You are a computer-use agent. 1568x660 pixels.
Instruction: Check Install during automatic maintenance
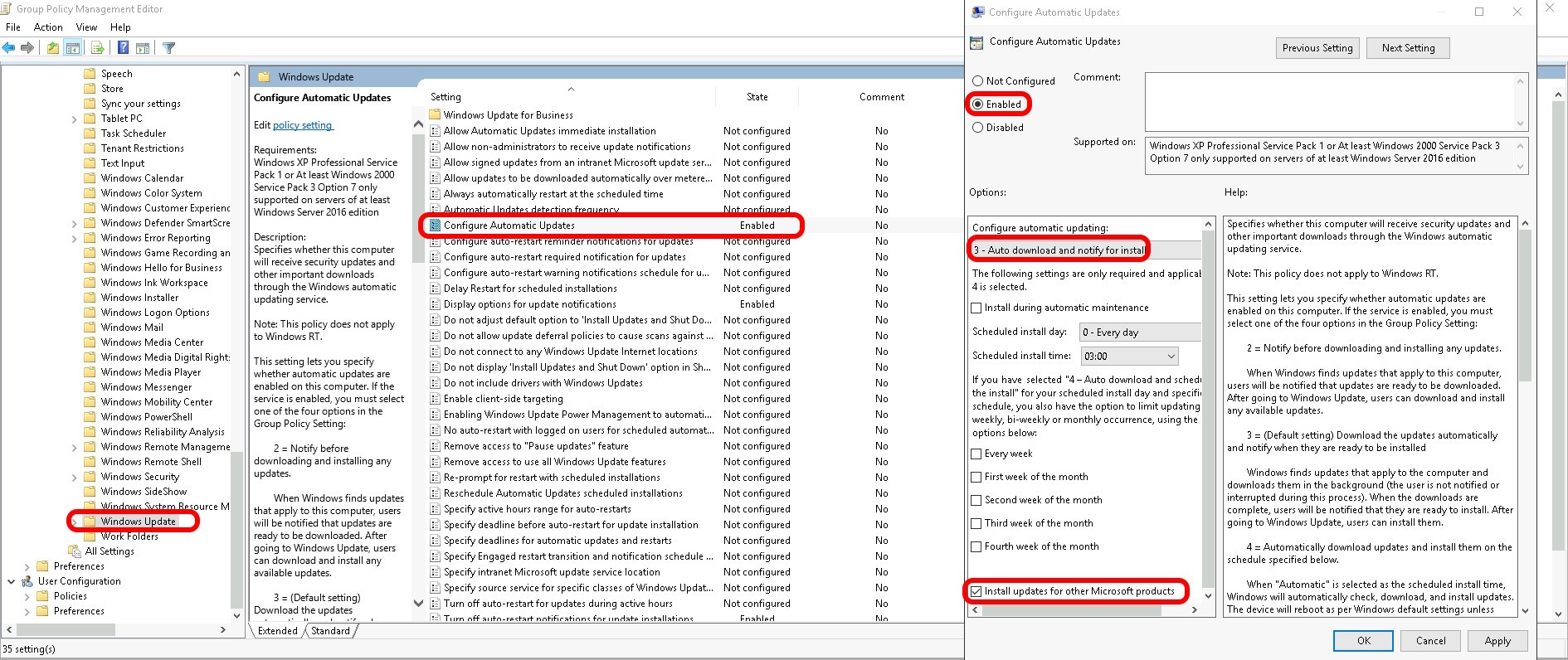(976, 308)
